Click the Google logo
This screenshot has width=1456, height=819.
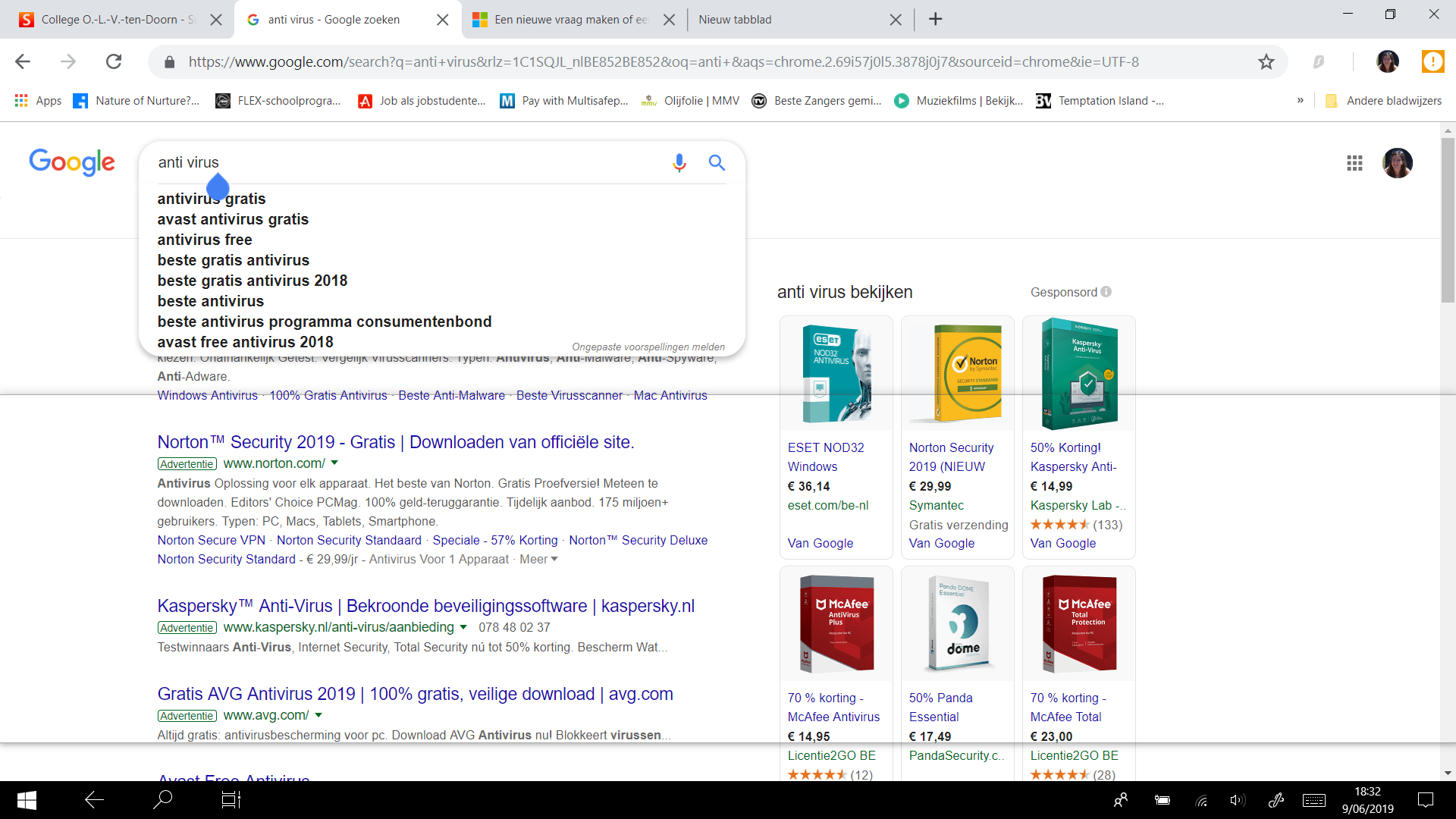pos(72,162)
